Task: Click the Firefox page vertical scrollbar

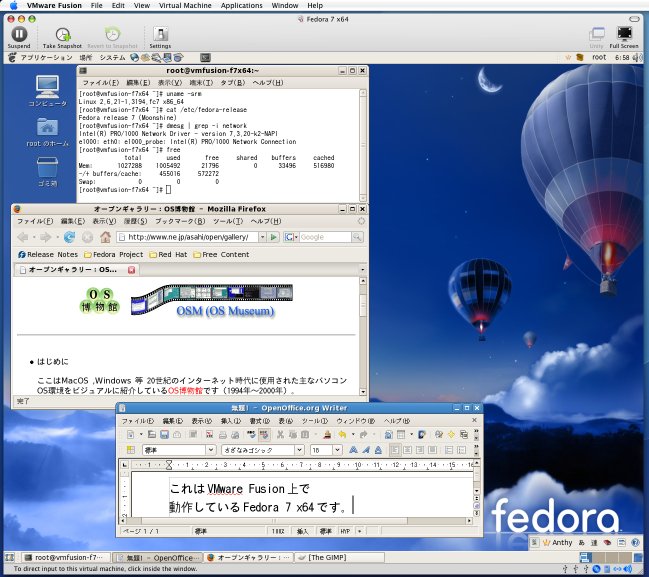Action: (x=363, y=336)
